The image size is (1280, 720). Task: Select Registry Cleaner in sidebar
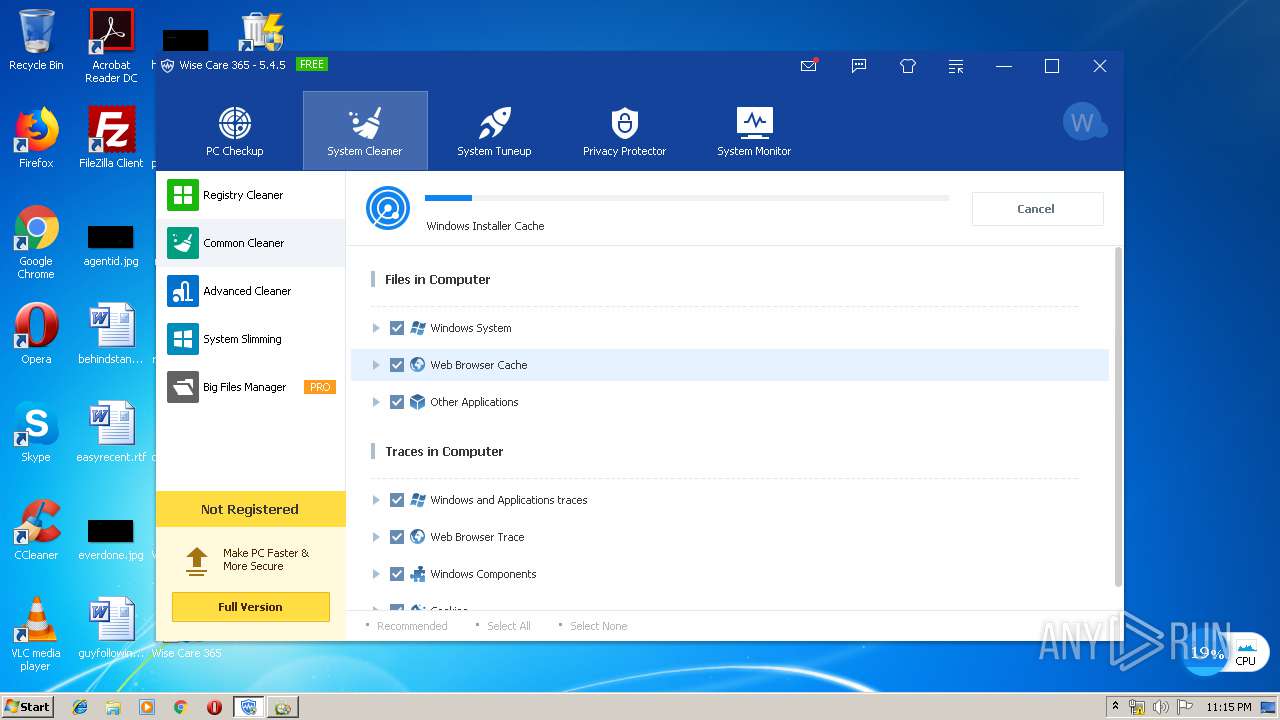[251, 195]
